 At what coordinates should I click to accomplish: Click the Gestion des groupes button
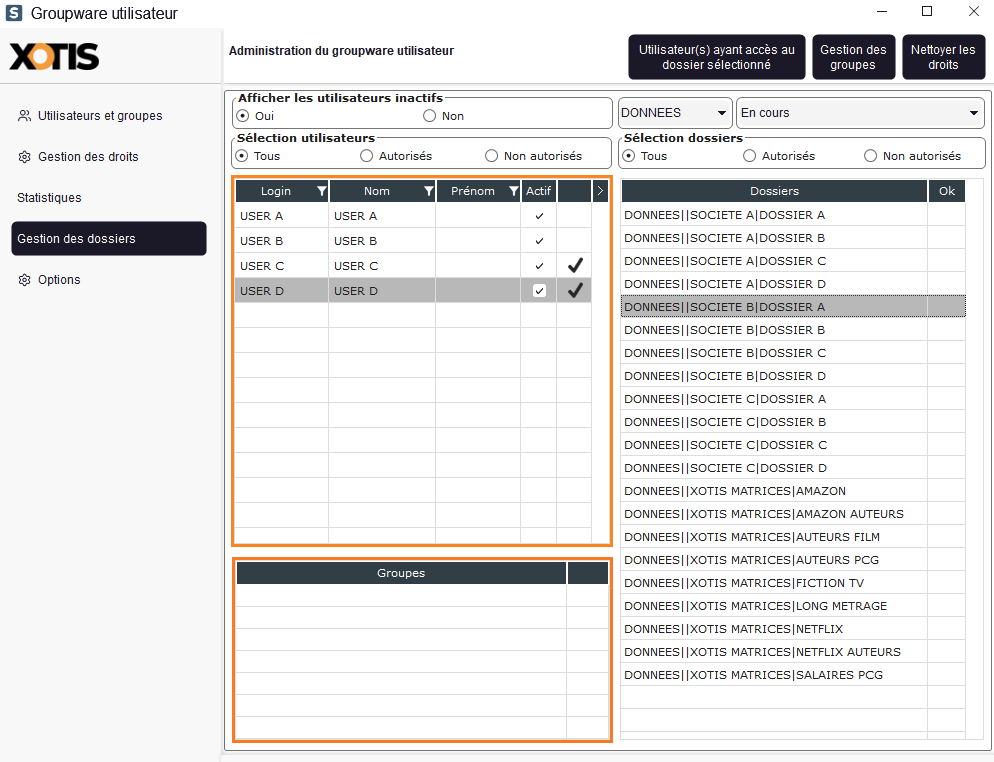point(853,57)
